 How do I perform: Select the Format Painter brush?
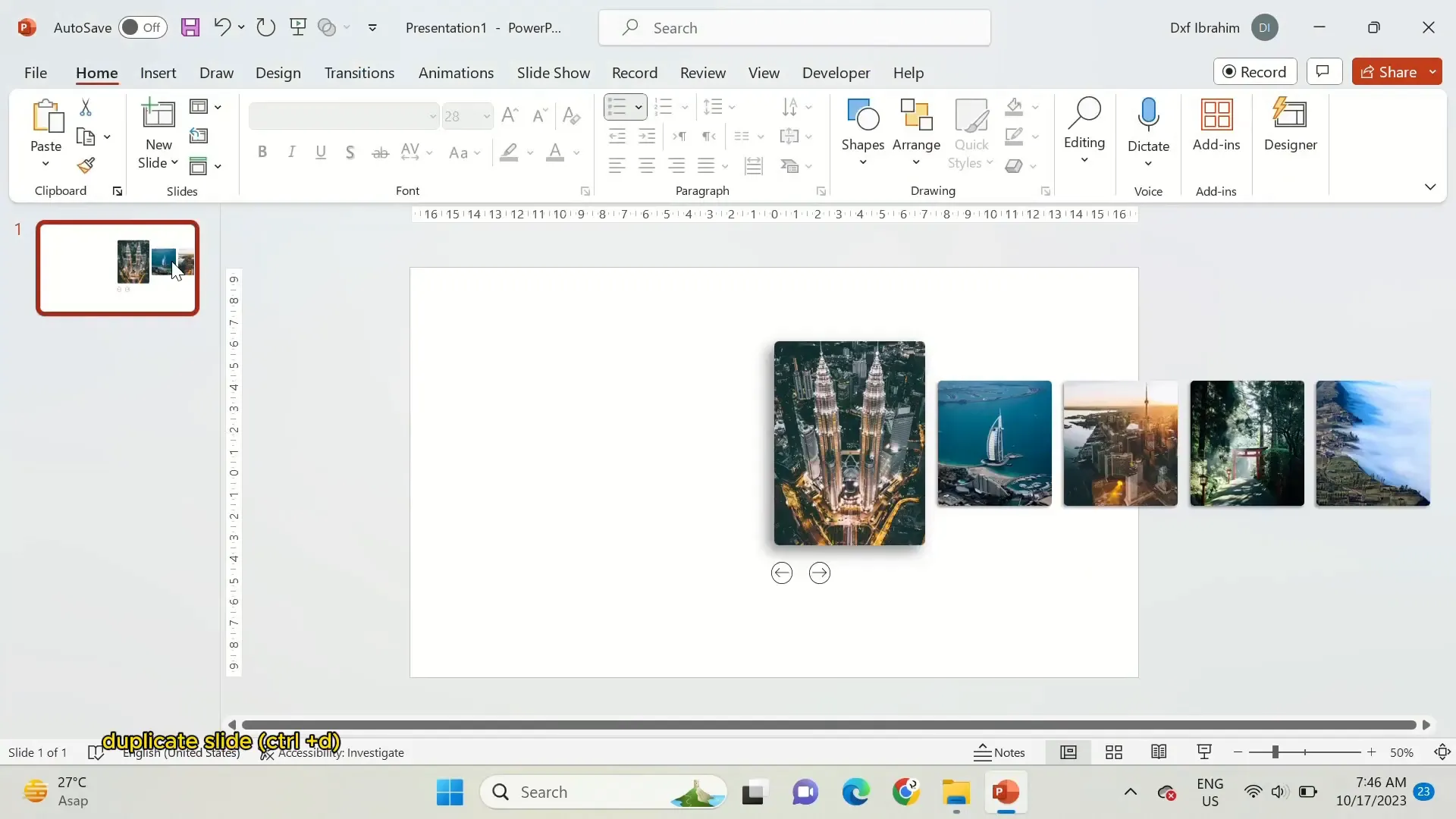point(86,165)
